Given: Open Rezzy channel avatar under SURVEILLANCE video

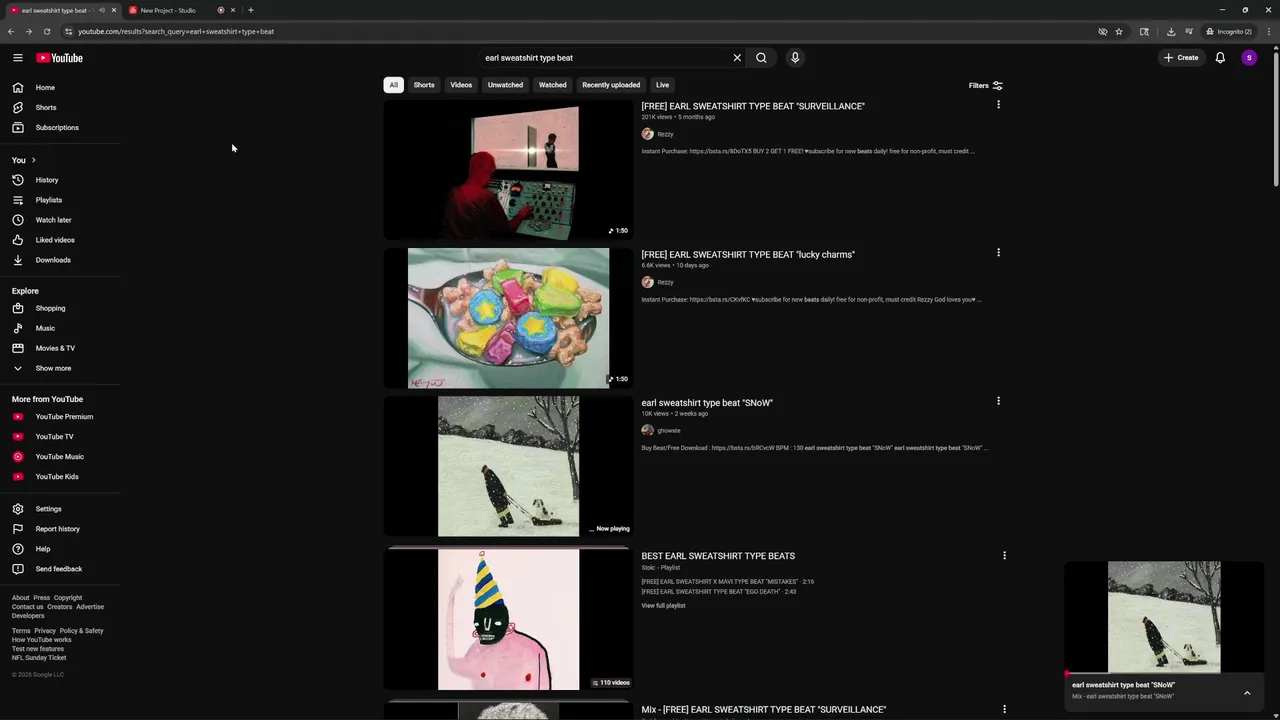Looking at the screenshot, I should coord(648,134).
